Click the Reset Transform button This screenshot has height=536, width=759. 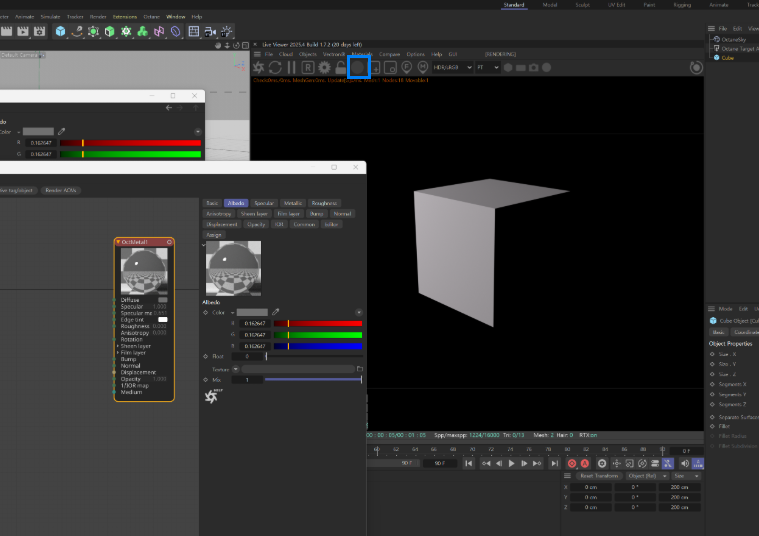coord(600,475)
